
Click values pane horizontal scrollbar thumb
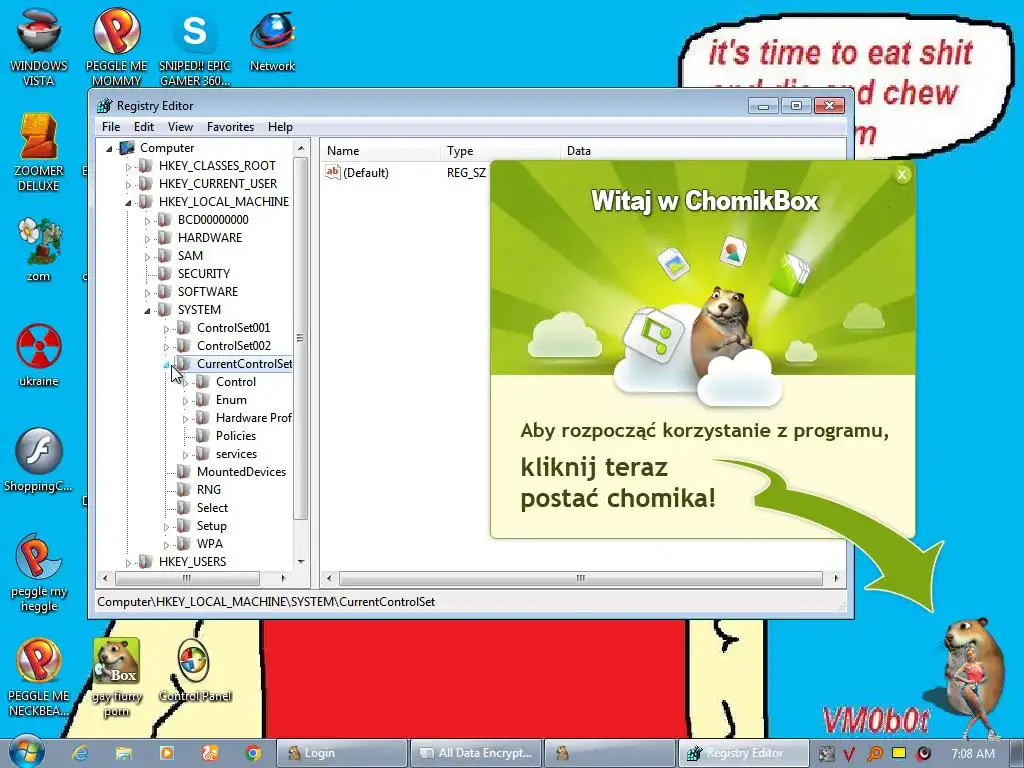(581, 578)
